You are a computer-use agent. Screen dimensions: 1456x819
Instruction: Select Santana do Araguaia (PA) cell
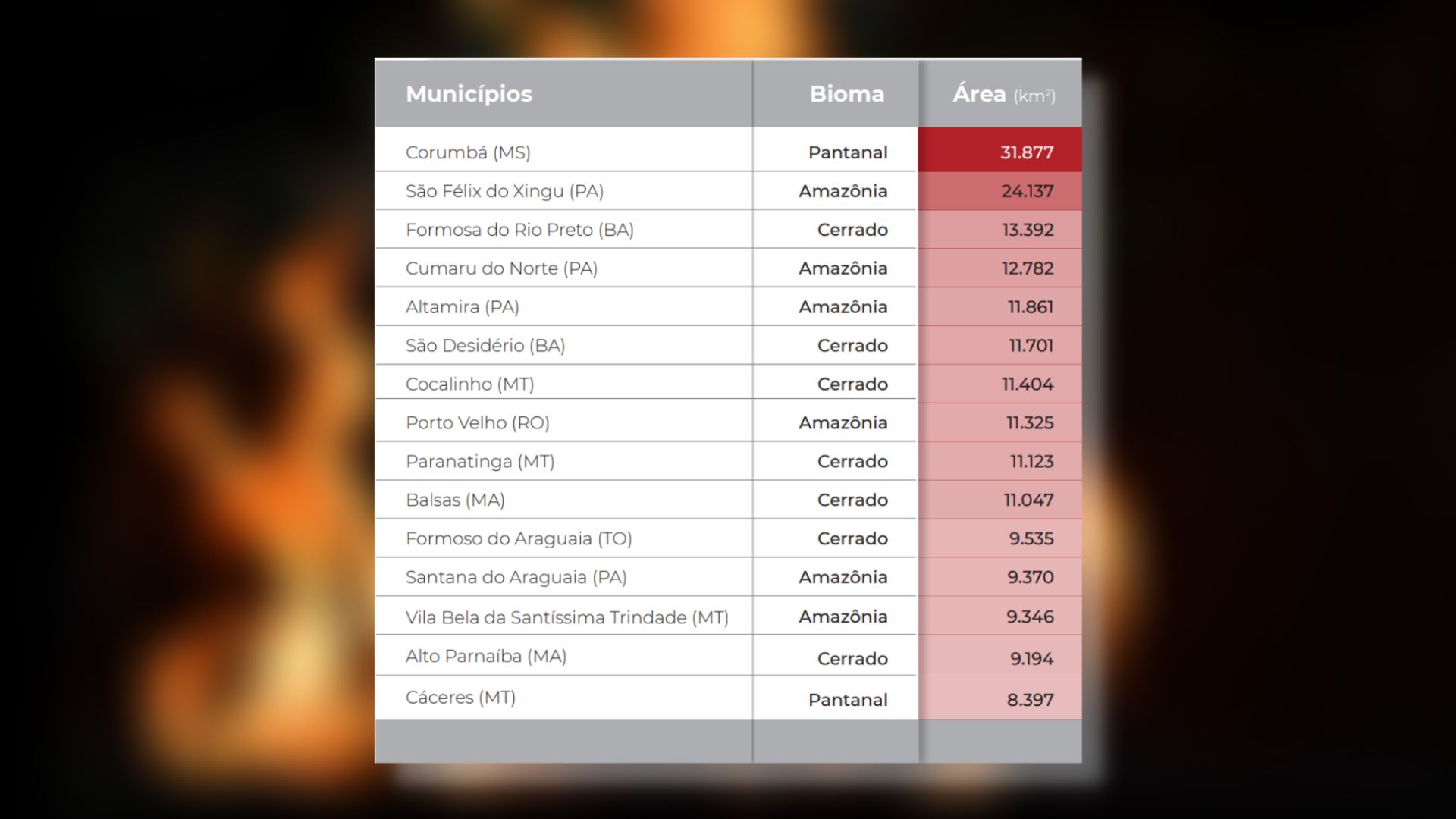click(516, 578)
